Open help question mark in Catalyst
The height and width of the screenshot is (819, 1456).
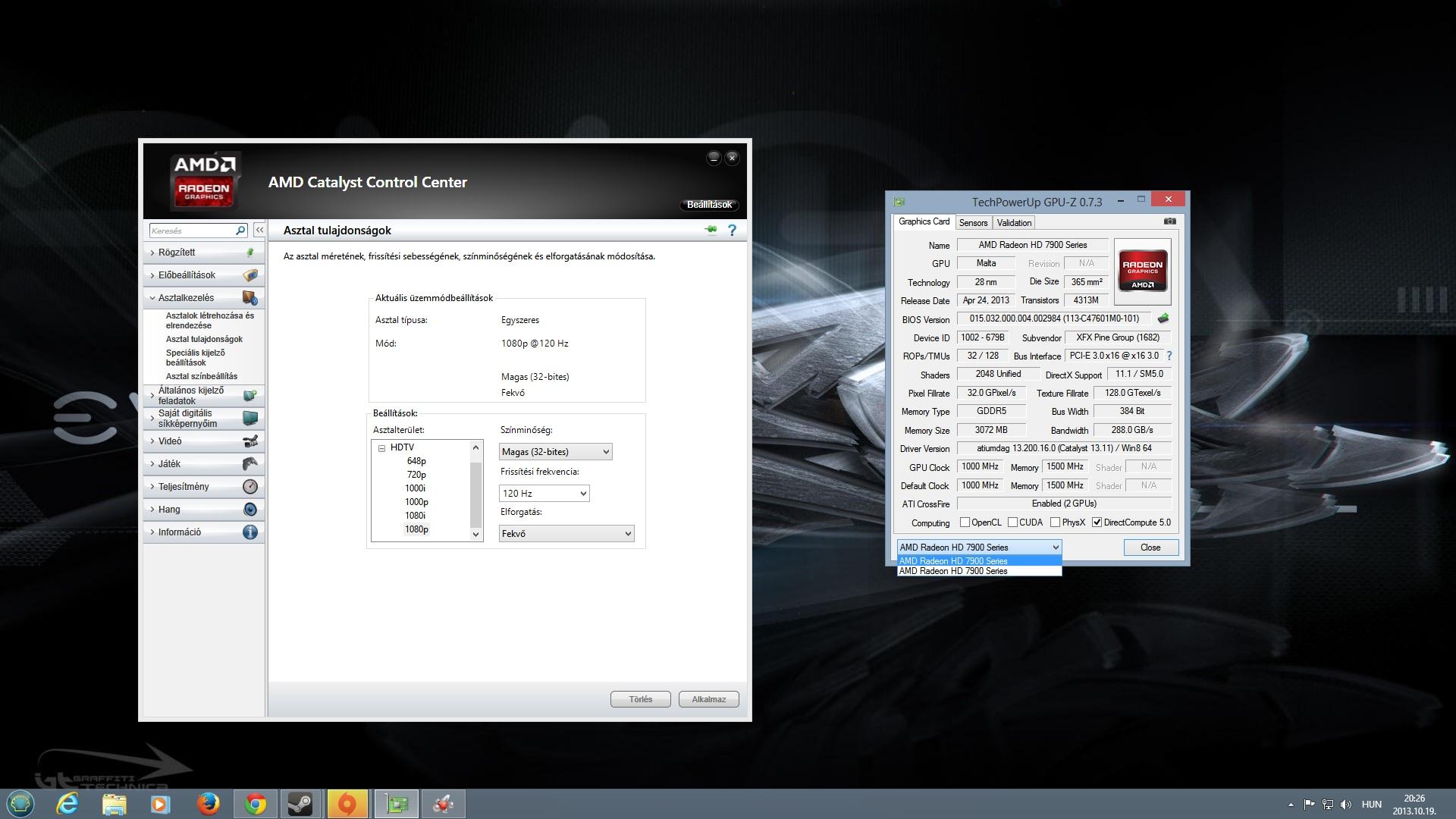[x=732, y=230]
